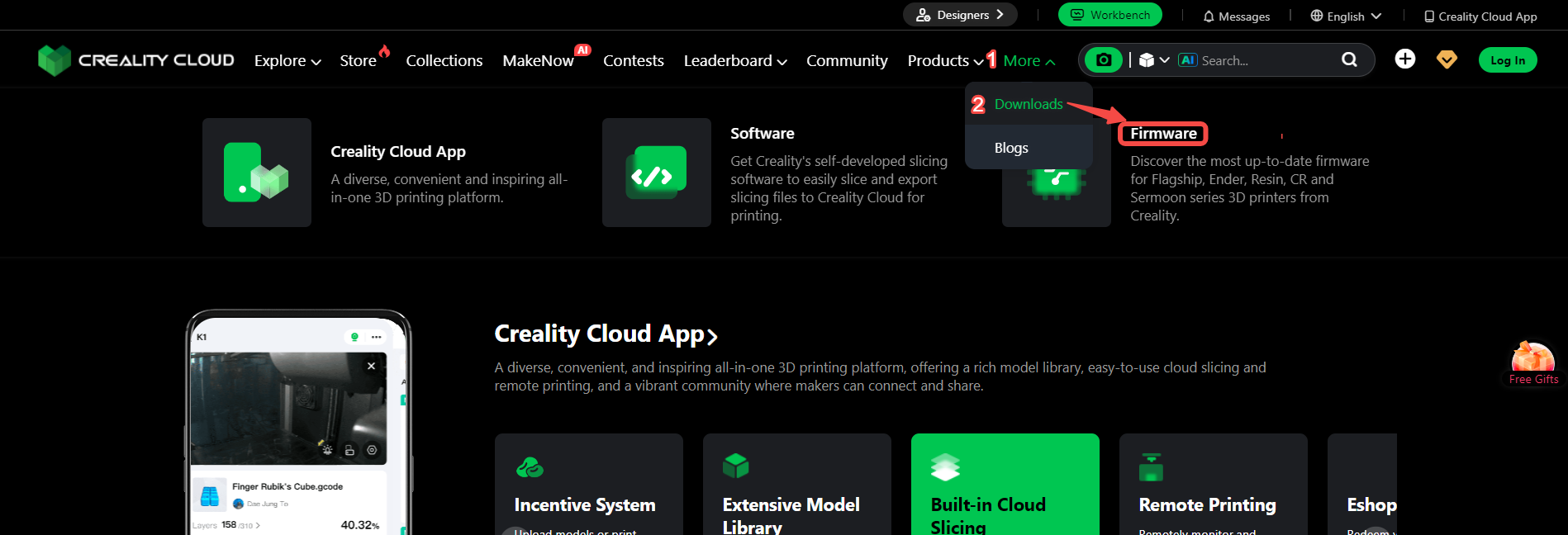Viewport: 1568px width, 535px height.
Task: Click the Creality Cloud App phone tile icon
Action: tap(256, 173)
